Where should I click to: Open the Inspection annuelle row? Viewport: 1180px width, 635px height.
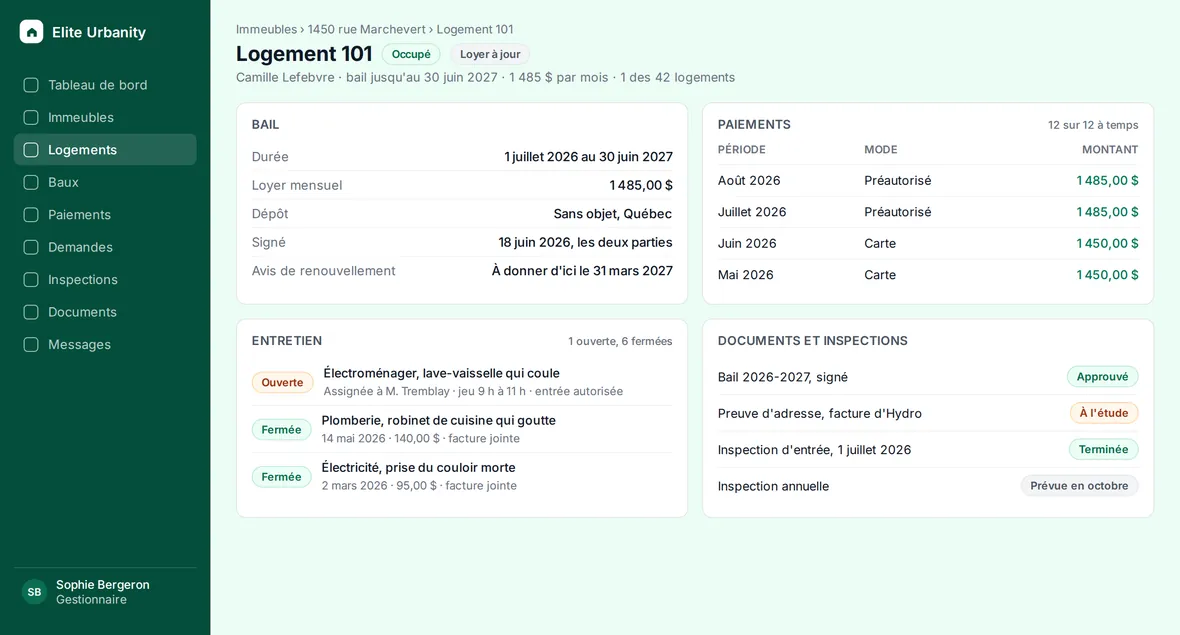click(x=927, y=486)
